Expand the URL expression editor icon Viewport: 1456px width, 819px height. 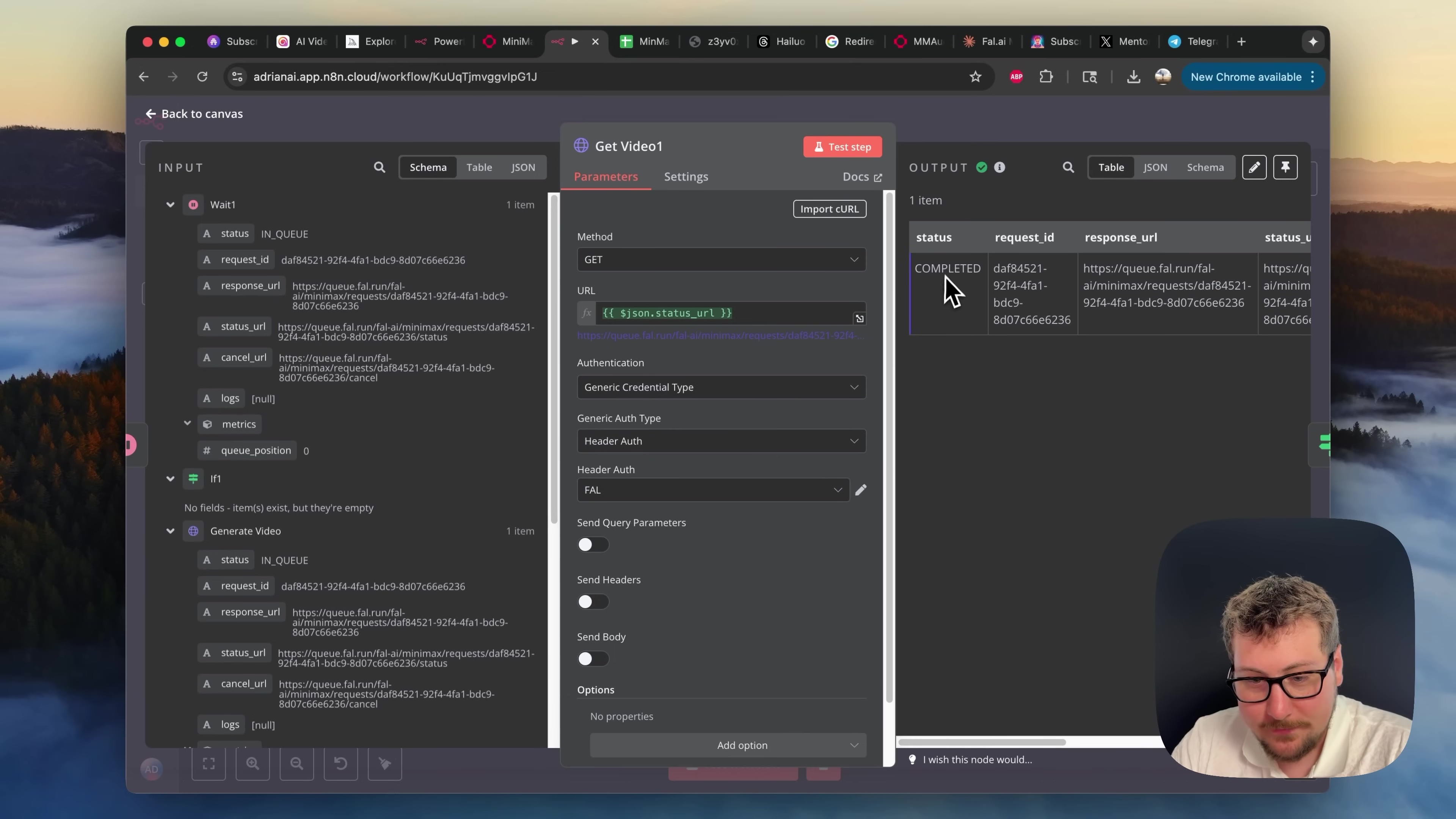click(859, 319)
